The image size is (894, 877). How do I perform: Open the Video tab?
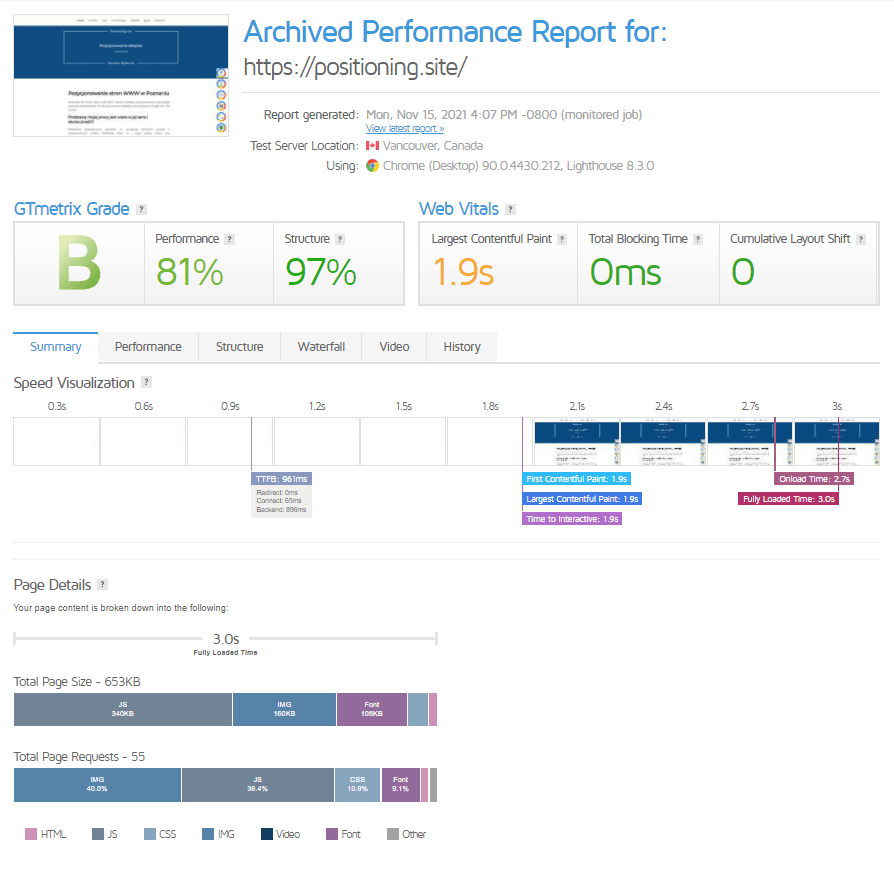[x=394, y=347]
